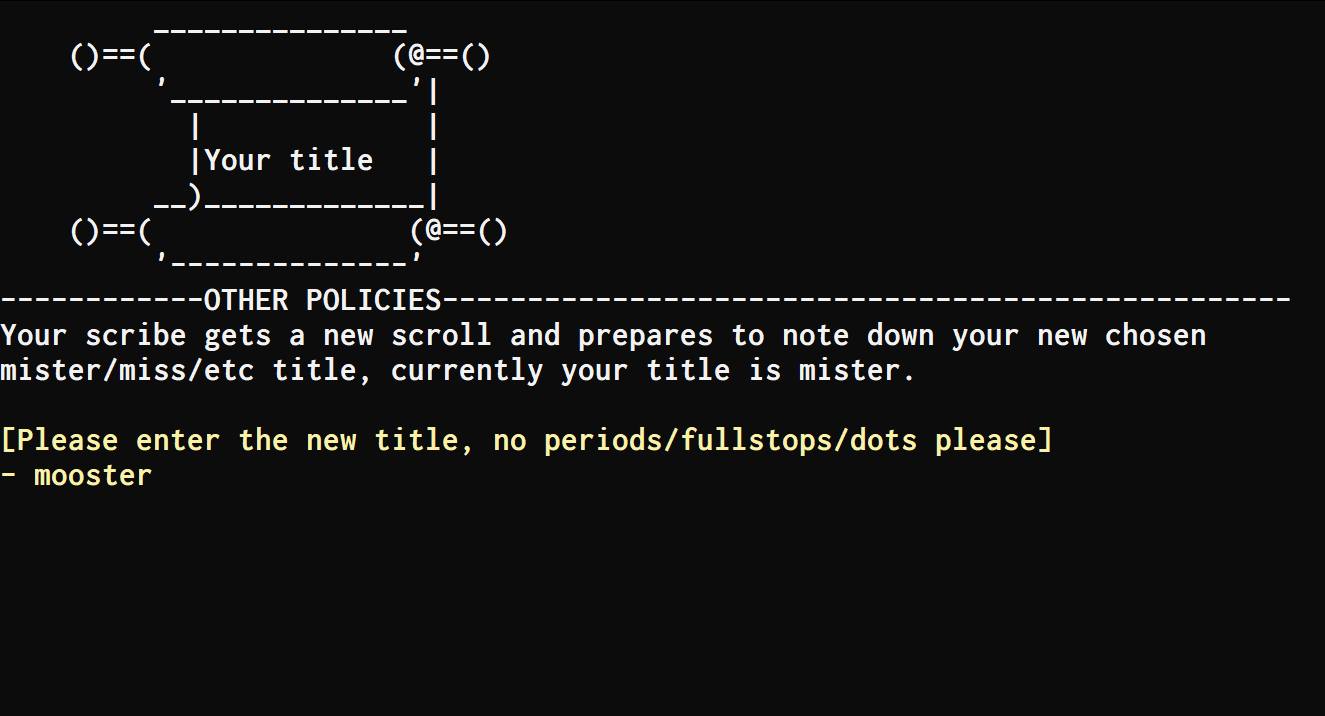1325x716 pixels.
Task: Click the dash prompt before "mooster"
Action: (x=9, y=475)
